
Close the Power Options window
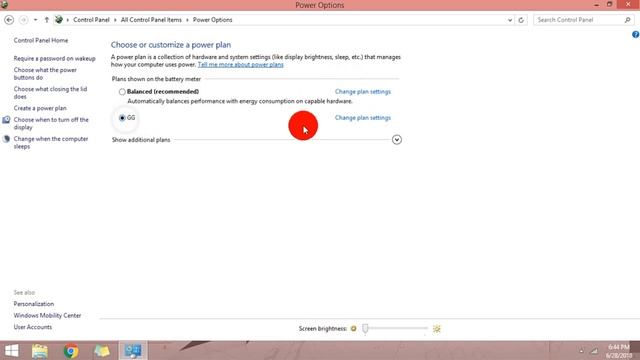[x=628, y=4]
